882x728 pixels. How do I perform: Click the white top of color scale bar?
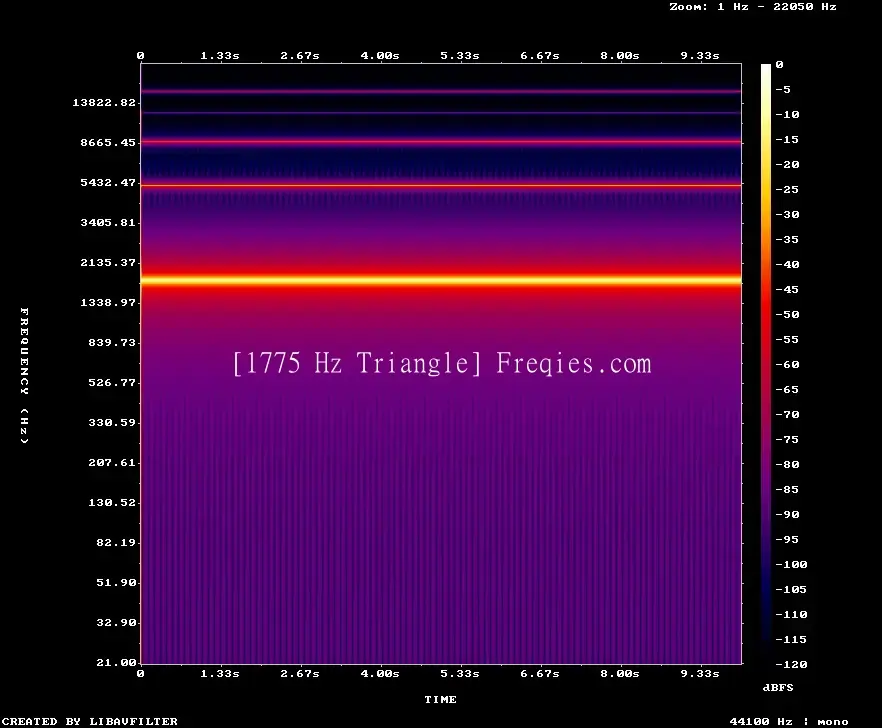(766, 70)
